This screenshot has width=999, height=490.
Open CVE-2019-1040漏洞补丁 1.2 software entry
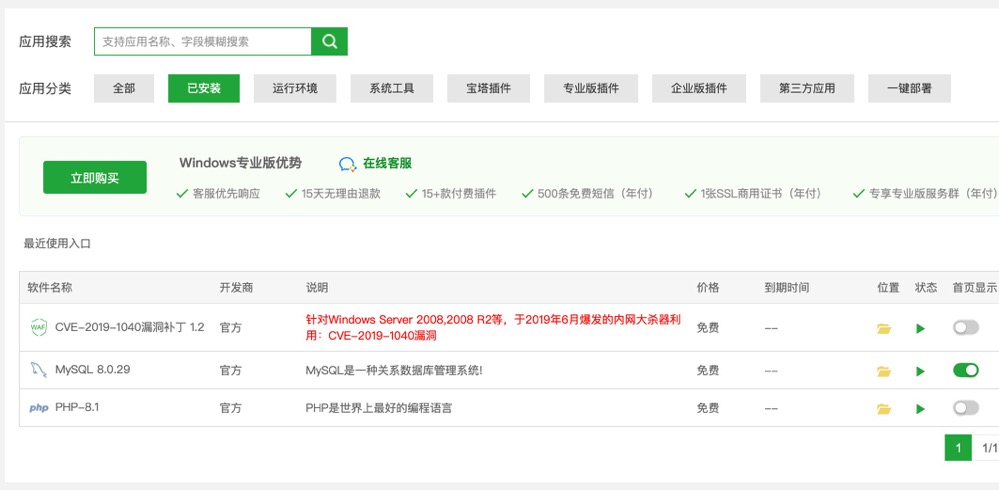130,328
